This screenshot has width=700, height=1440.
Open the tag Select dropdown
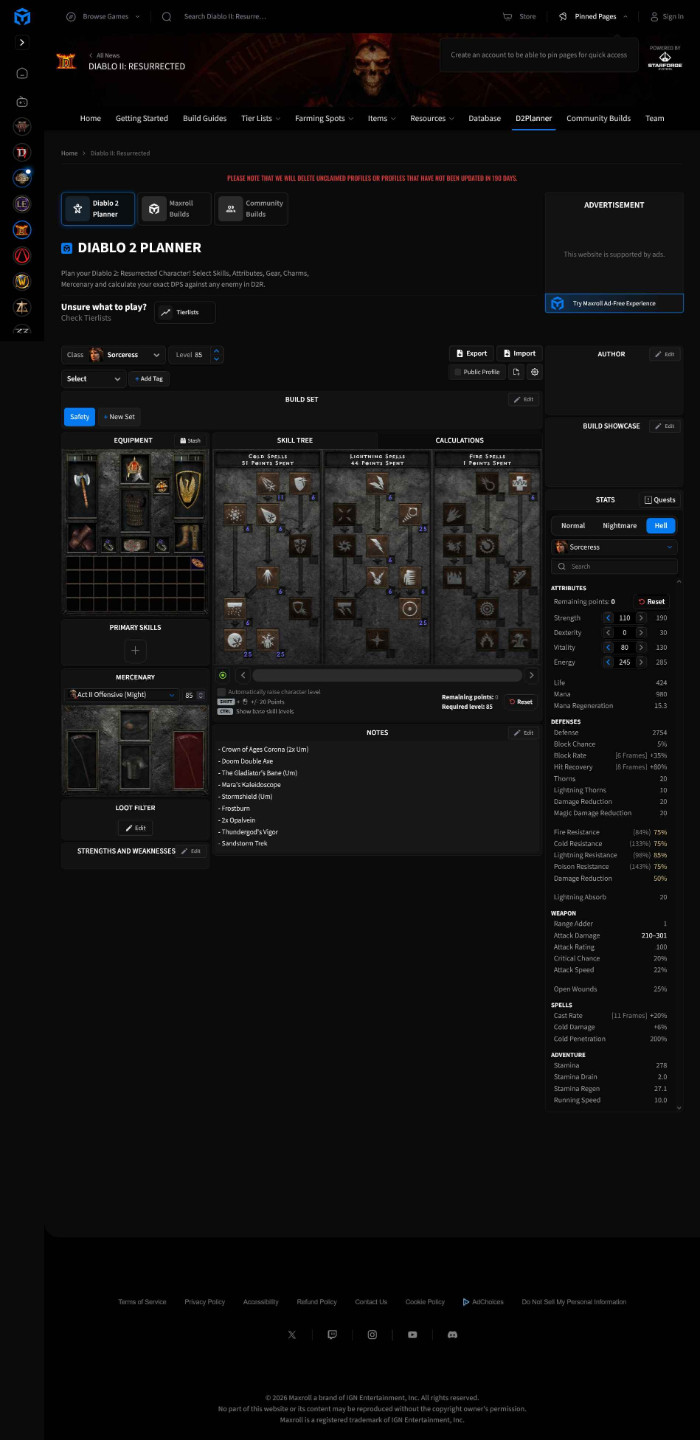click(93, 379)
